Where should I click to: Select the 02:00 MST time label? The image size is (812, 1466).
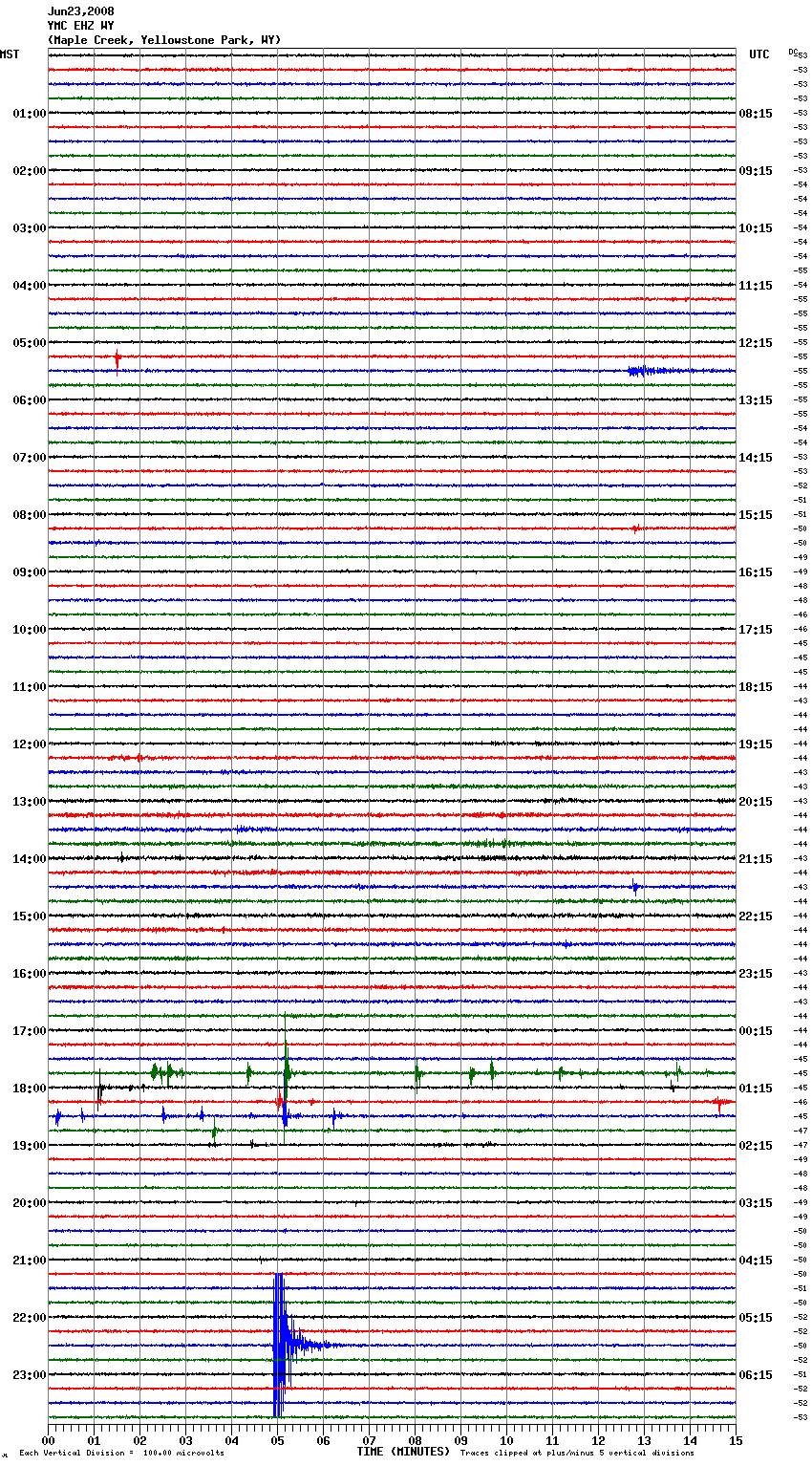pos(30,171)
